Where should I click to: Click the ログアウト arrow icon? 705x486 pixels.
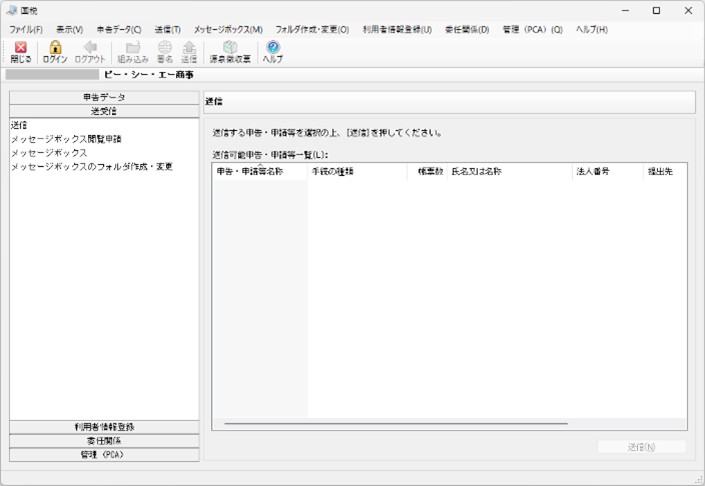pos(90,47)
